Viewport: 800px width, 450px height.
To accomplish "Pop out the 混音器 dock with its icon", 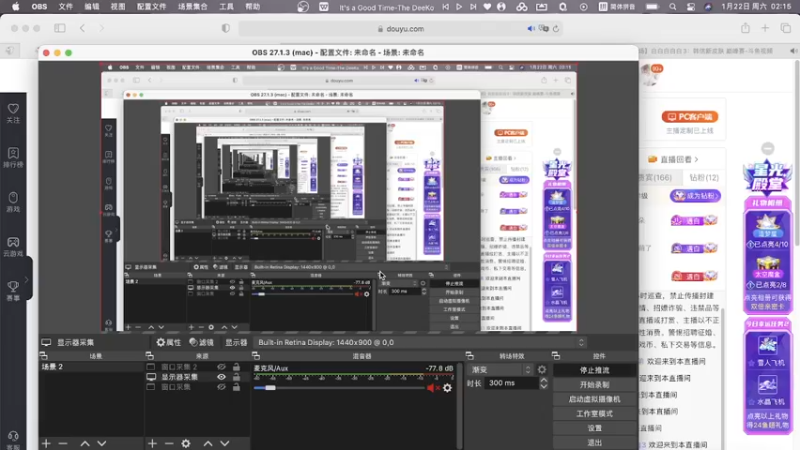I will pos(256,356).
